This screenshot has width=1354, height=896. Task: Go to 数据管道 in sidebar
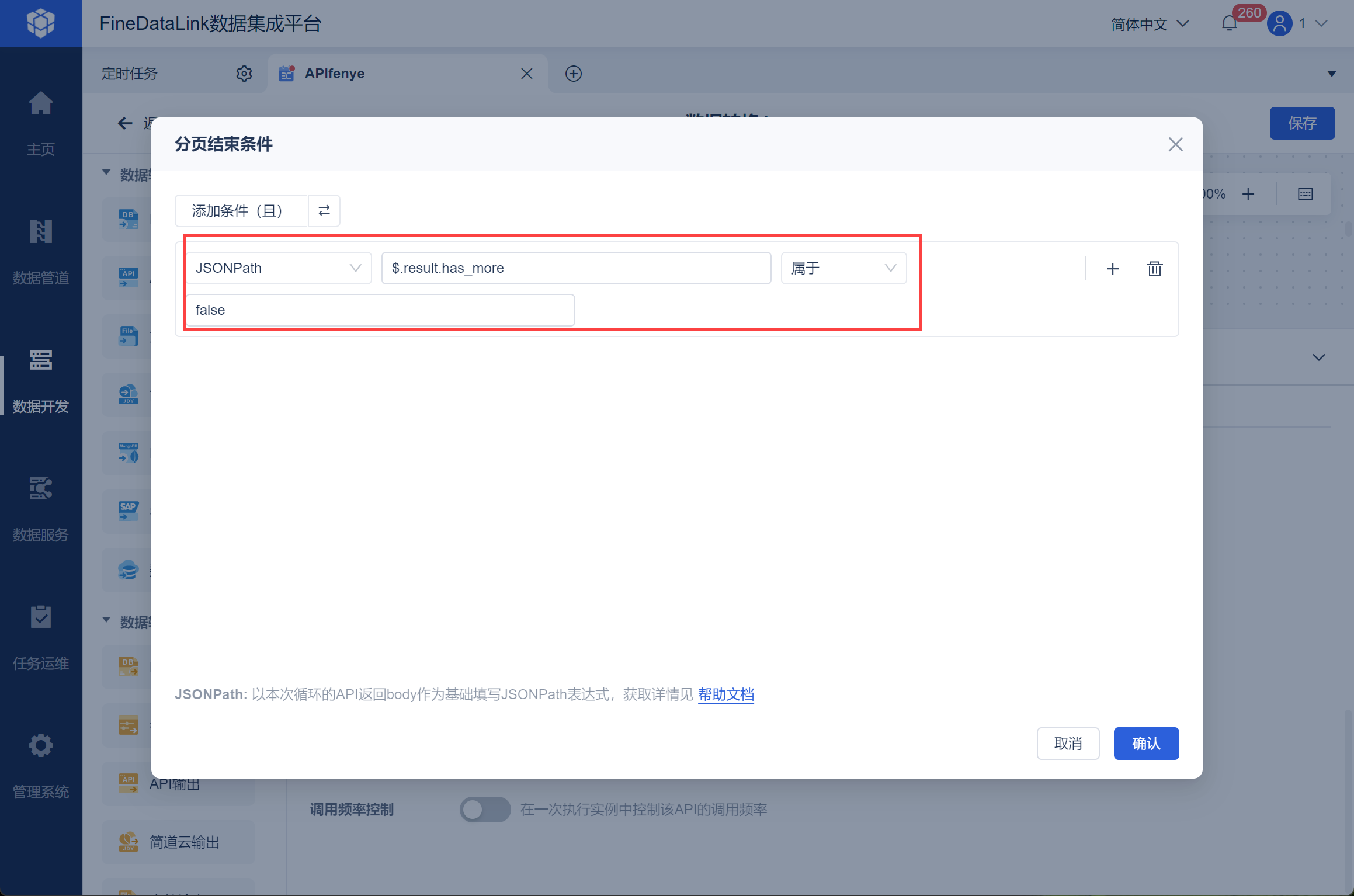(x=40, y=251)
